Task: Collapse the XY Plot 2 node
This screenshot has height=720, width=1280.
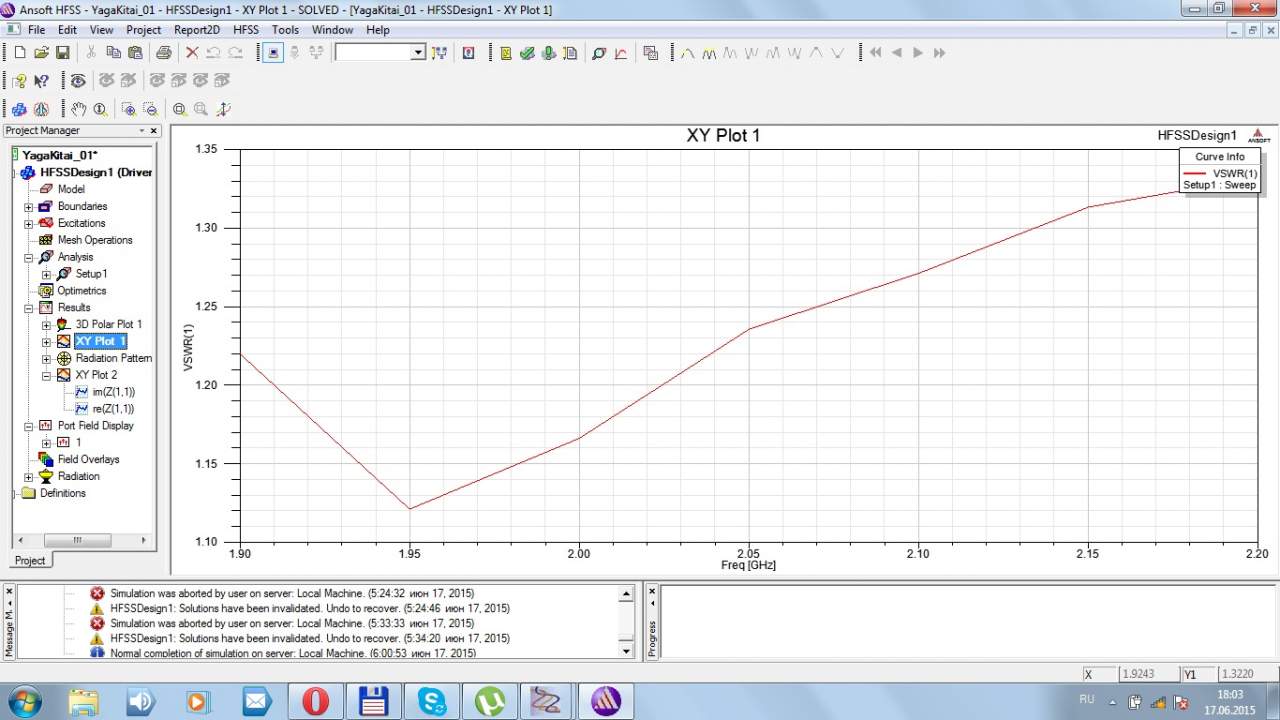Action: pyautogui.click(x=46, y=376)
